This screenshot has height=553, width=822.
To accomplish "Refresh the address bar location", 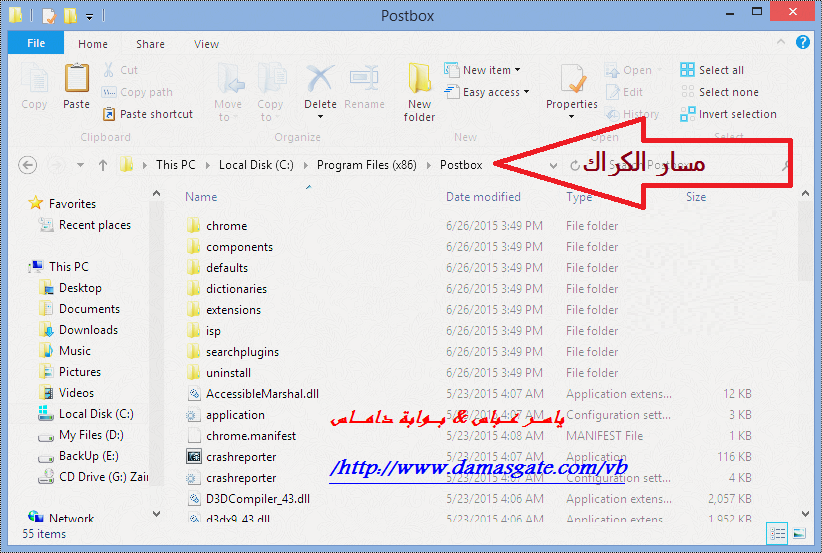I will click(575, 166).
